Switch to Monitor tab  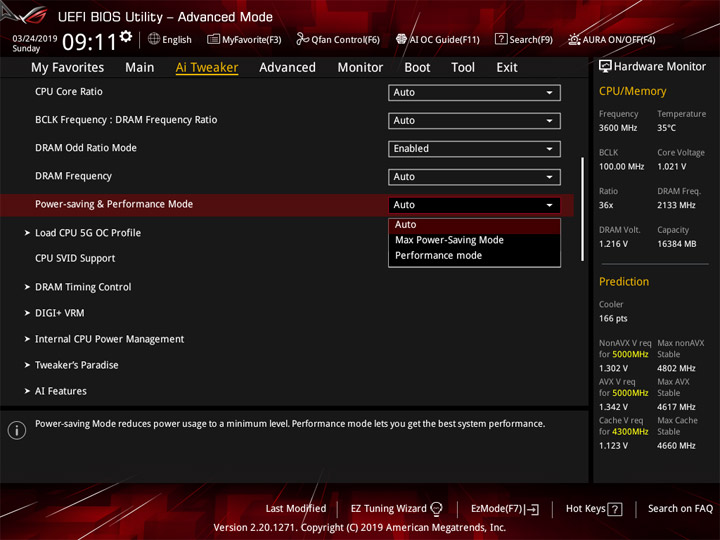(x=360, y=68)
